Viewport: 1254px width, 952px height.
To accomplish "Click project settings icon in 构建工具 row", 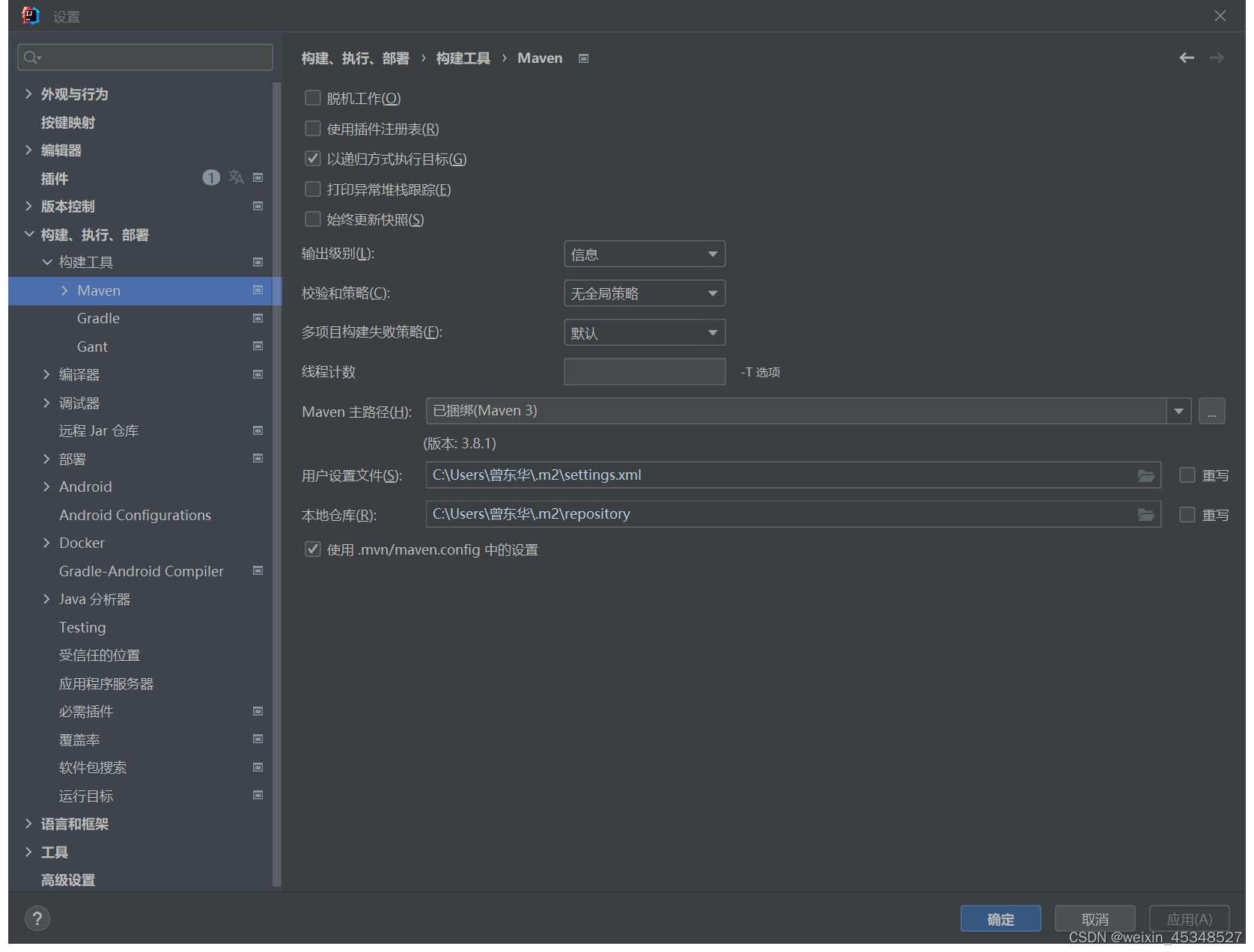I will coord(258,262).
